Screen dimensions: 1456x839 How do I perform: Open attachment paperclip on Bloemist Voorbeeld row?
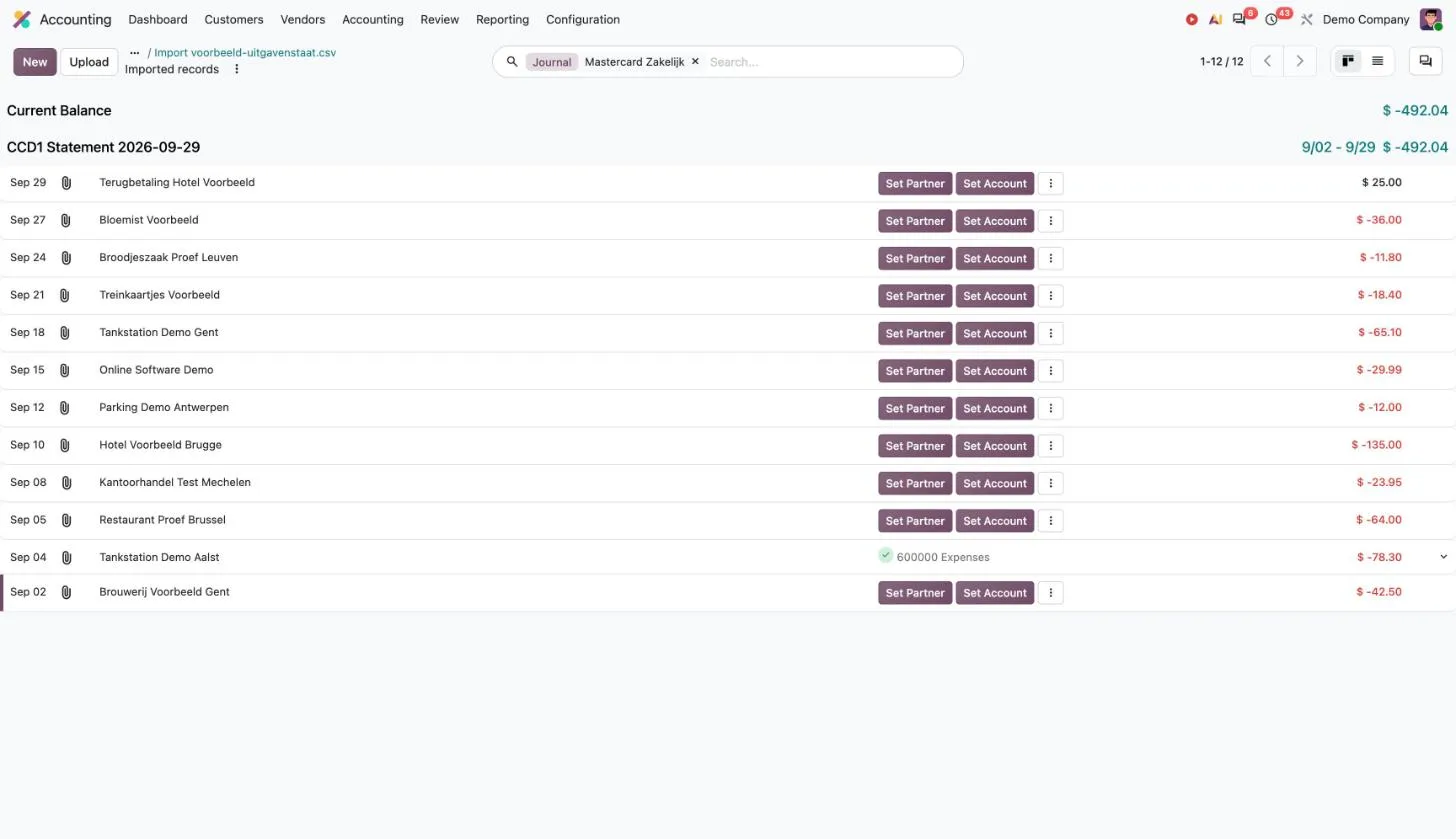click(x=65, y=221)
